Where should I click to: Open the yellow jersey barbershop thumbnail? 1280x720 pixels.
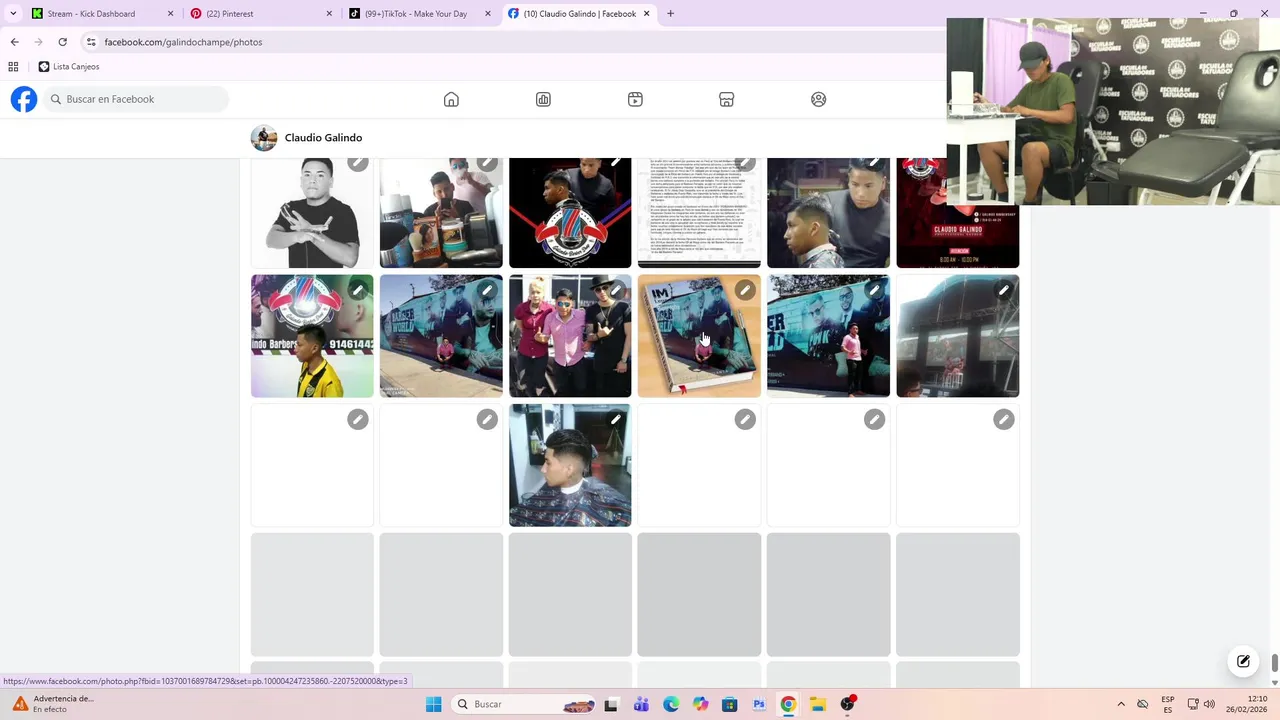coord(312,336)
